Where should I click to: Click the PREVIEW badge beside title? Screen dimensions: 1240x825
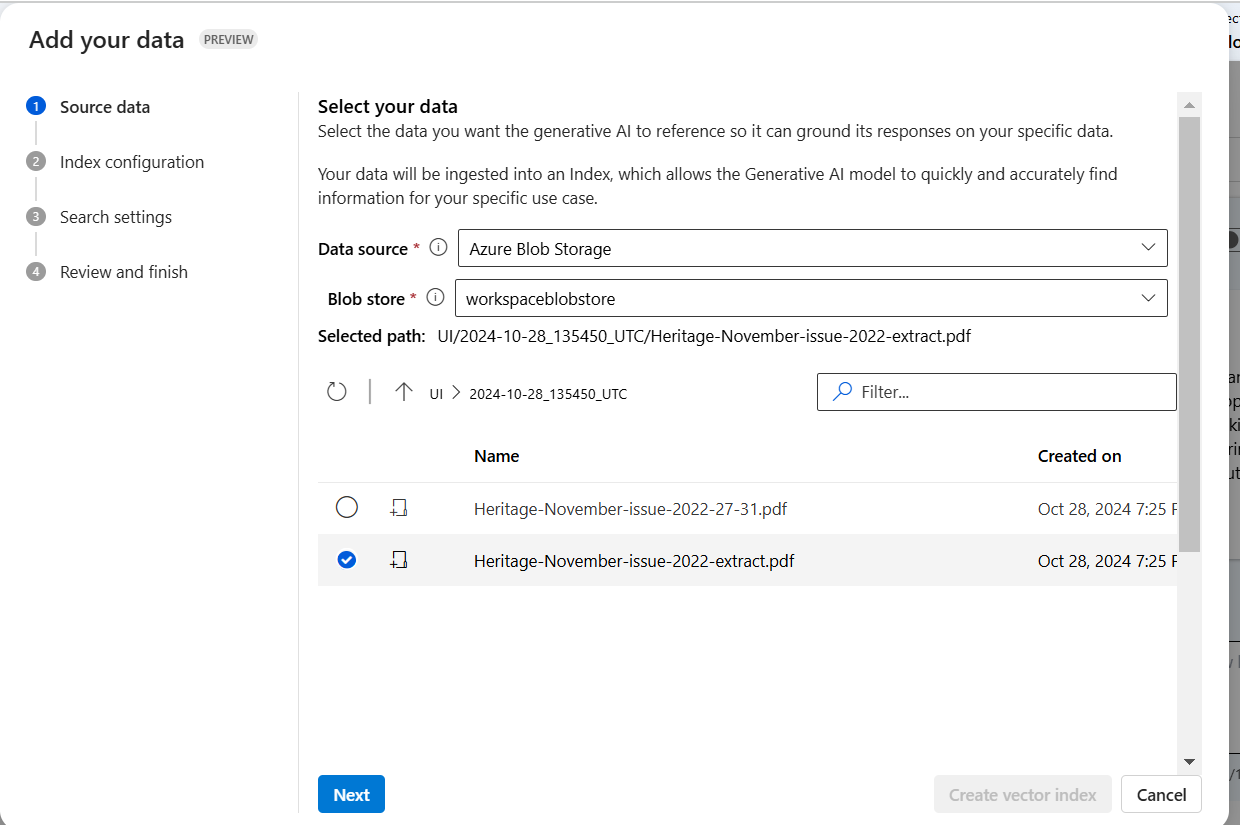pos(228,40)
